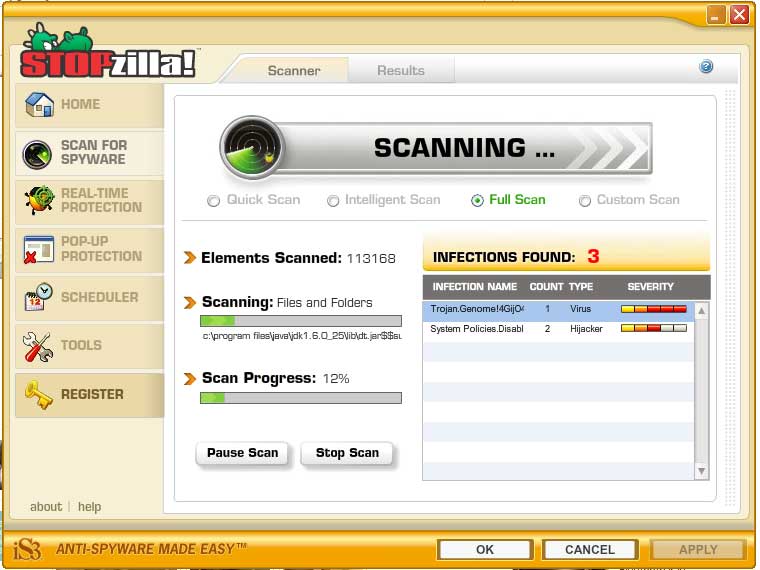The height and width of the screenshot is (570, 760).
Task: Click the COUNT column header
Action: click(546, 287)
